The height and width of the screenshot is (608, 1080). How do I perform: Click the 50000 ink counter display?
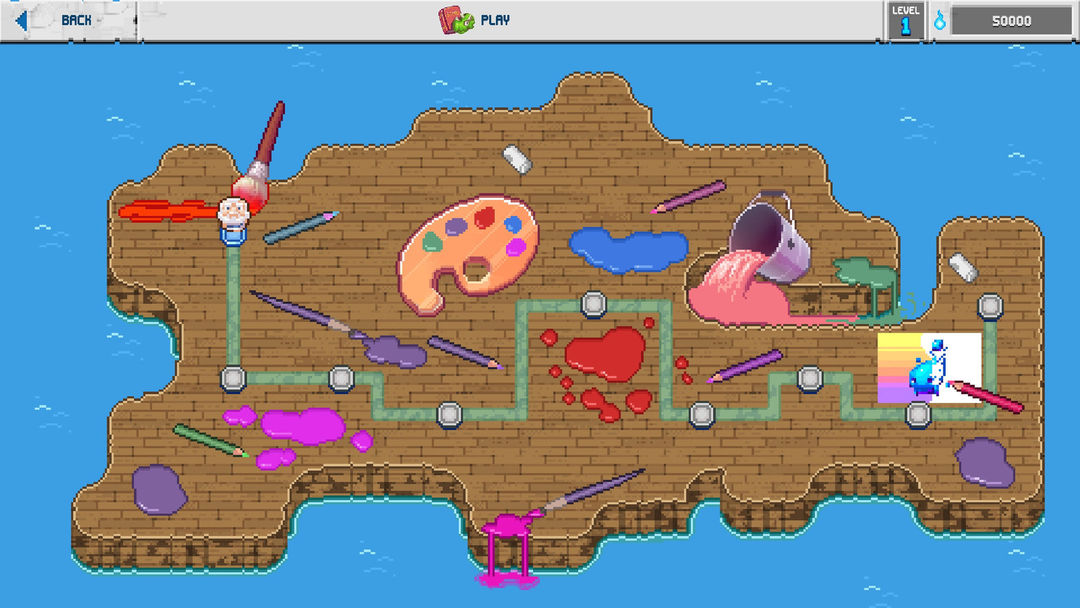click(x=1010, y=18)
